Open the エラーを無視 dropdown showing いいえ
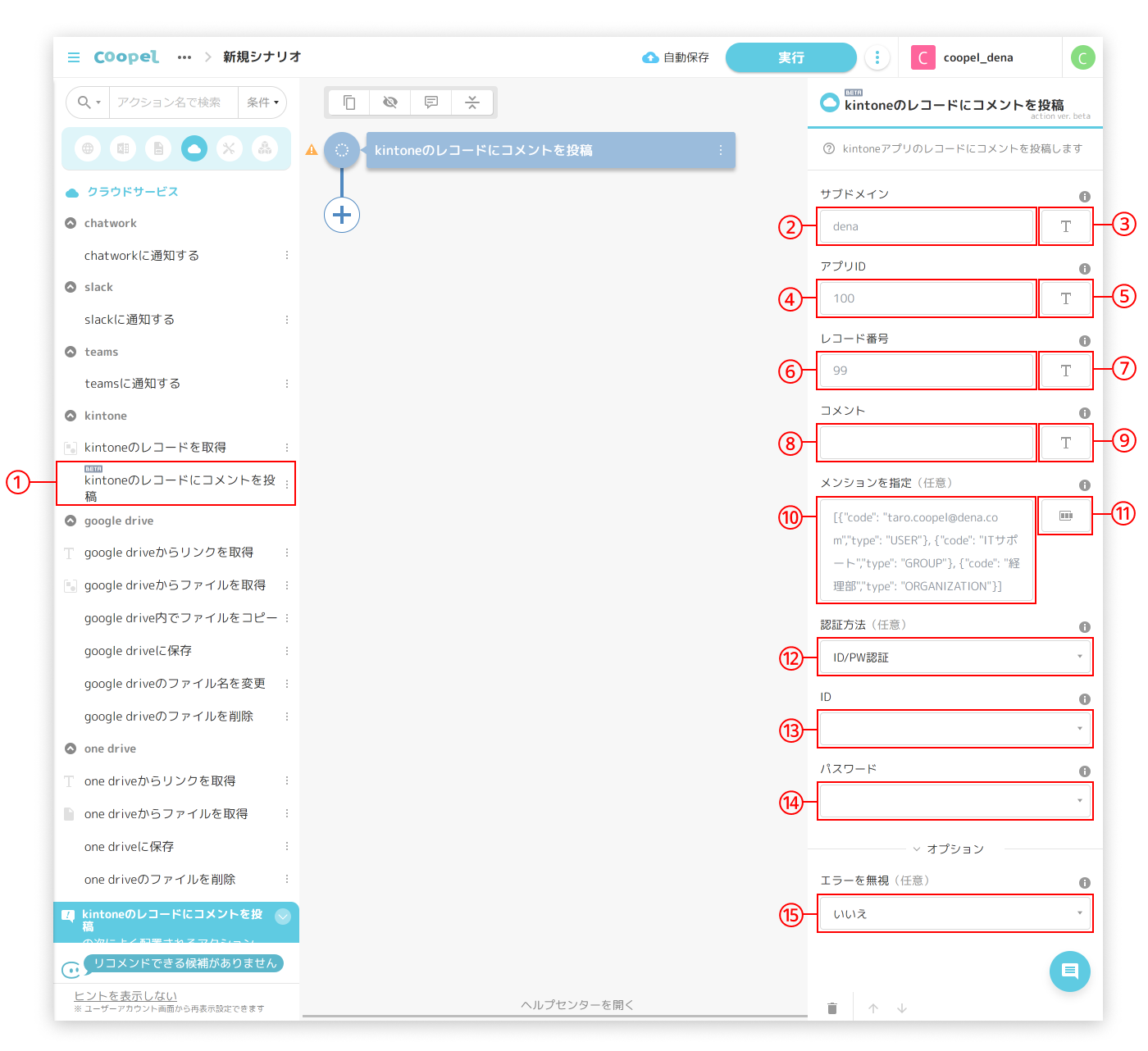1148x1051 pixels. coord(954,914)
